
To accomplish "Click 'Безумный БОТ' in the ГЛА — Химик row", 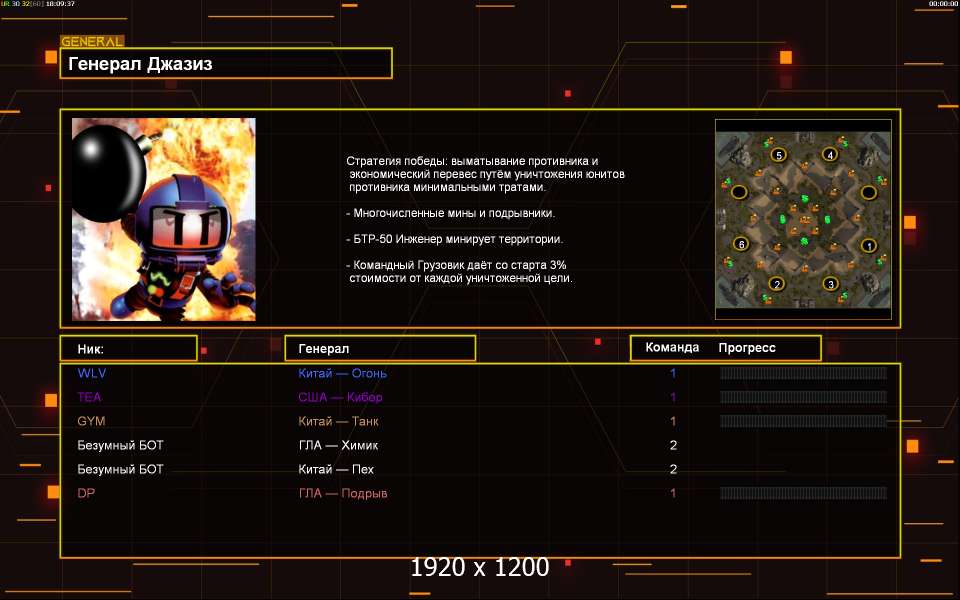I will point(121,445).
